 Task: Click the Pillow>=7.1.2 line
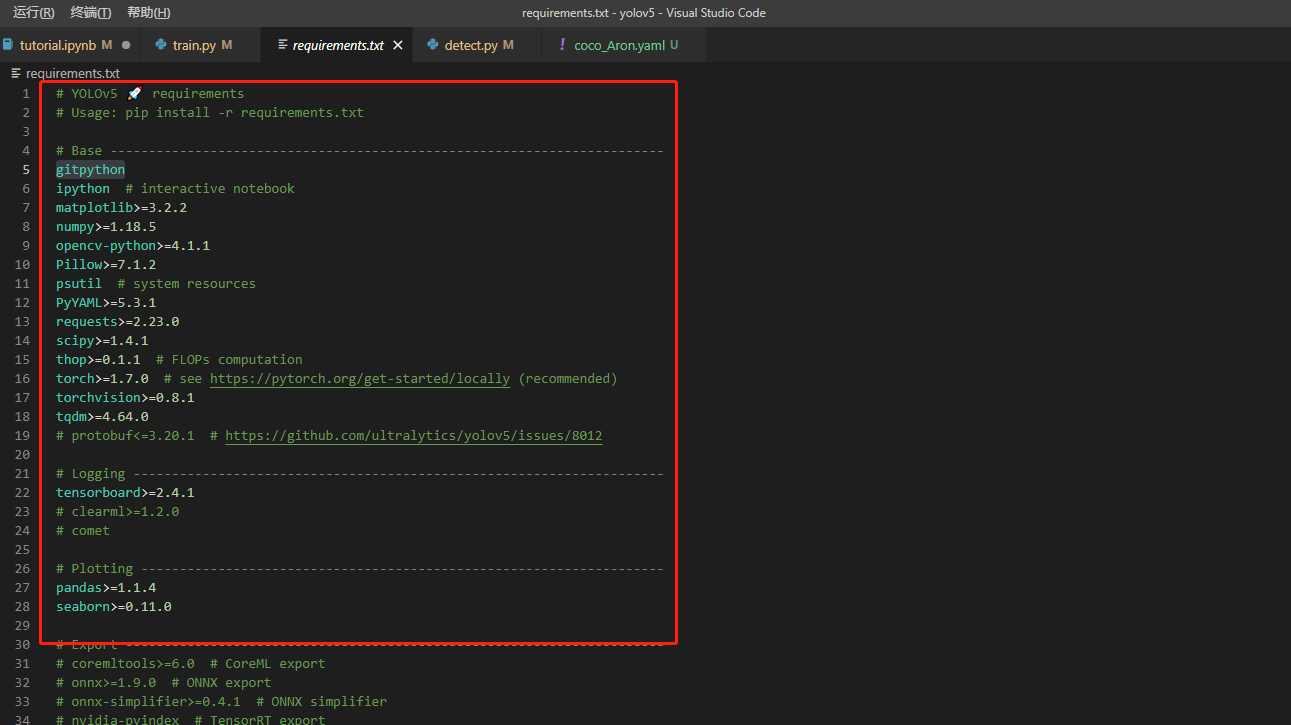coord(106,265)
